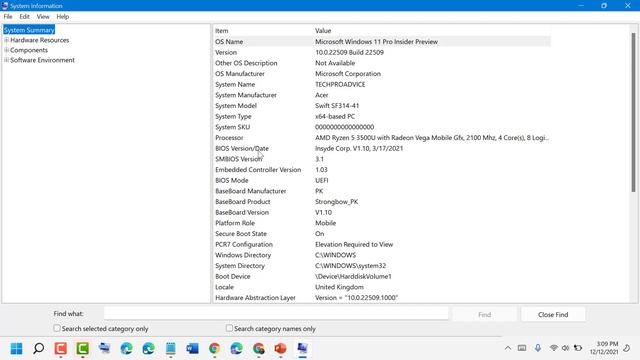Open the red Camtasia recorder taskbar icon
The image size is (640, 360).
point(61,349)
